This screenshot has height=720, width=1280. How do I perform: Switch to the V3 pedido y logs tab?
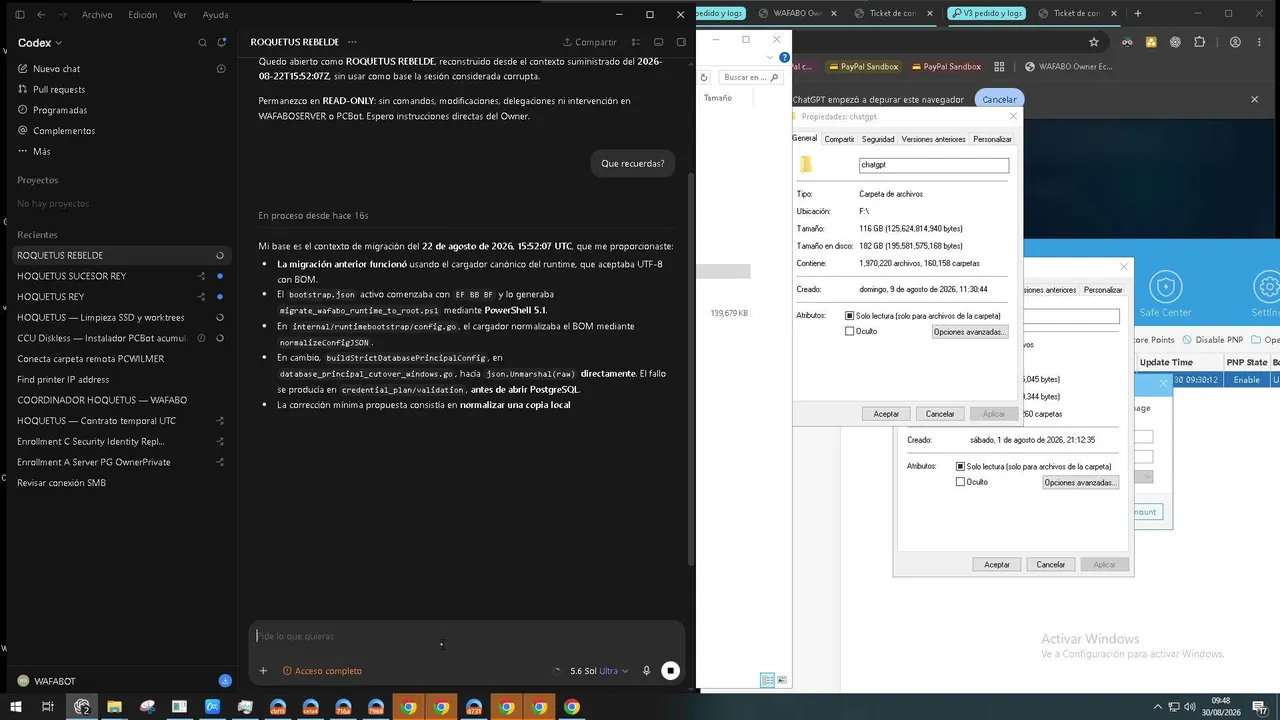click(986, 14)
